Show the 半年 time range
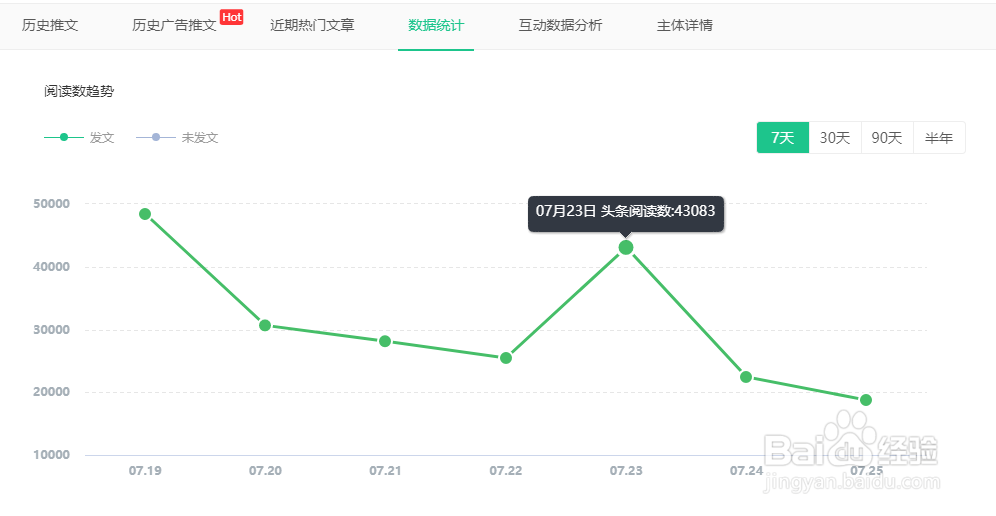This screenshot has width=996, height=516. (939, 138)
